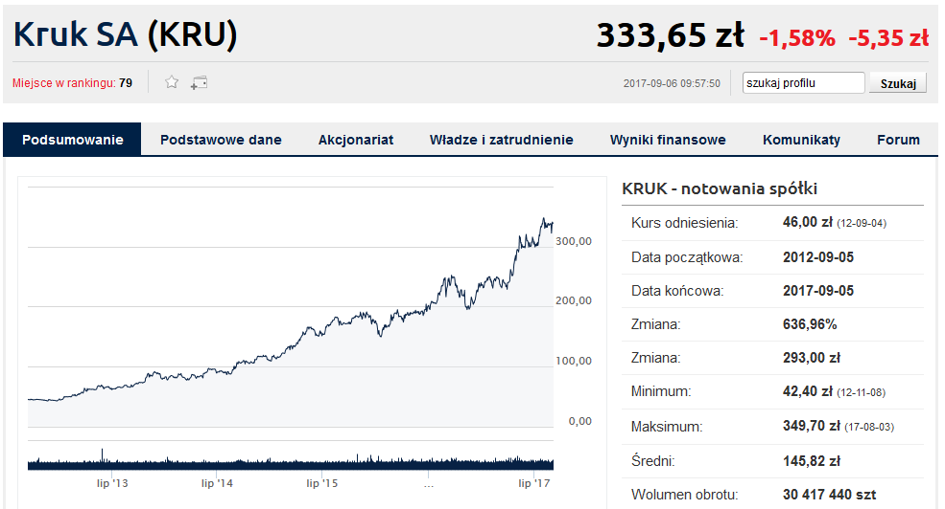Click the current price 333,65 zł
945x509 pixels.
click(x=670, y=37)
